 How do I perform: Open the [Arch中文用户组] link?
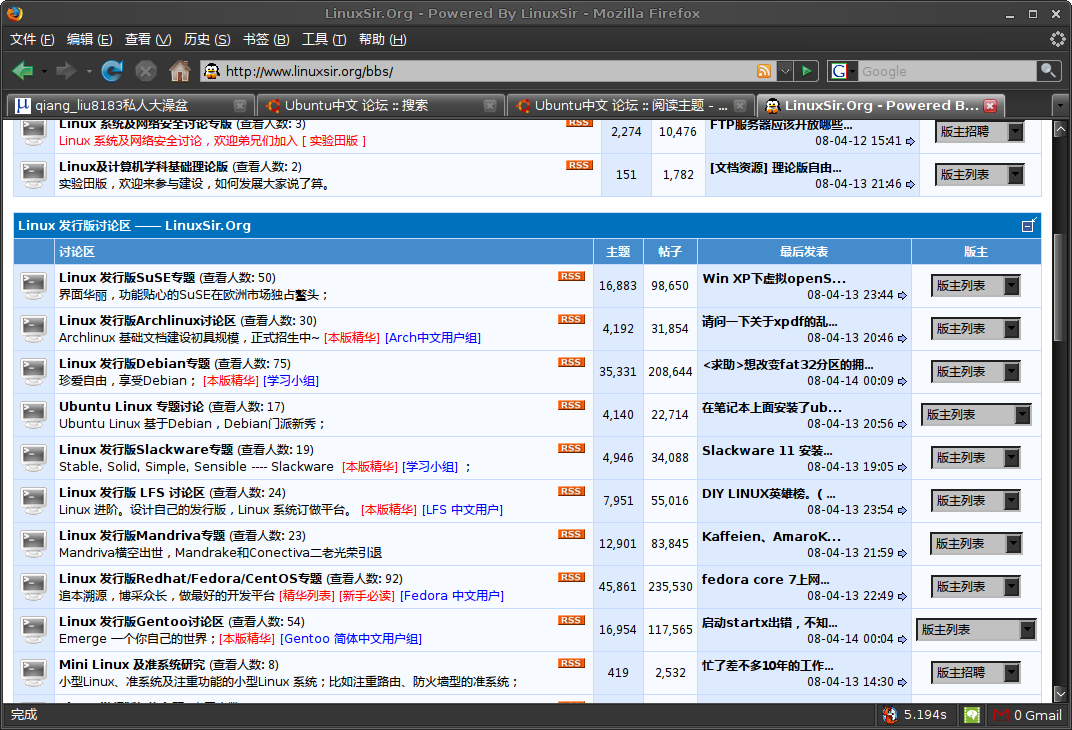click(x=433, y=338)
